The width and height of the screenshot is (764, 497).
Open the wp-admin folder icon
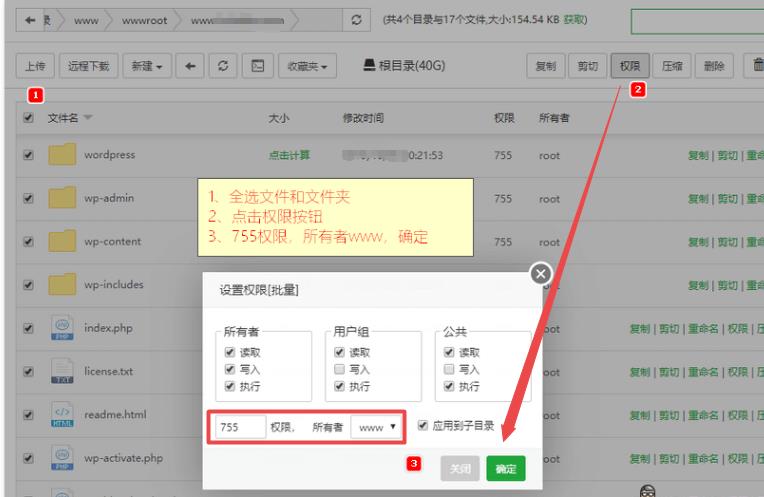click(62, 197)
